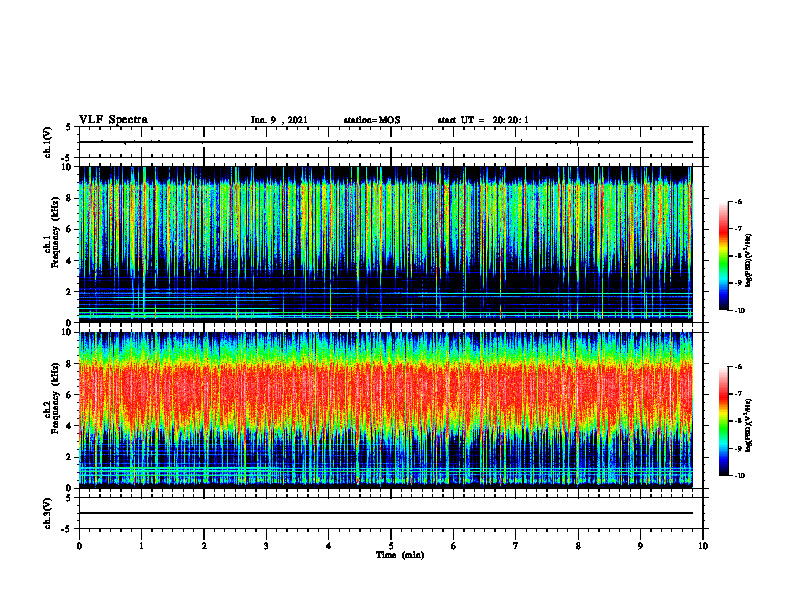Click the "2" kHz tick on ch.2 frequency axis
Image resolution: width=792 pixels, height=612 pixels.
[x=70, y=457]
